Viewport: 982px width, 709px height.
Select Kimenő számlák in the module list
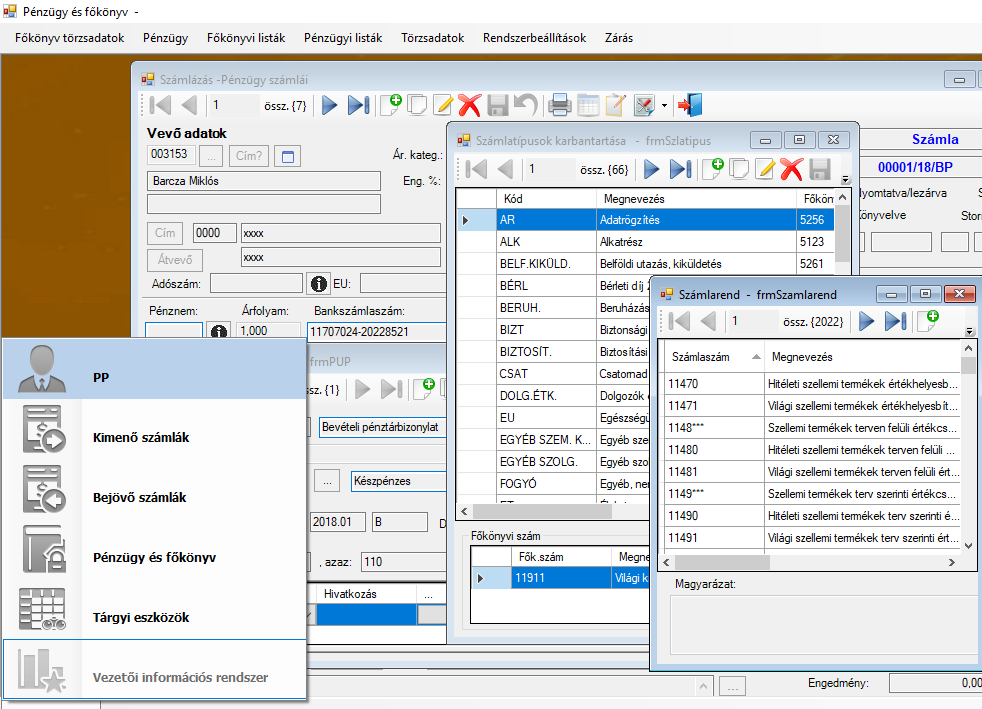[x=140, y=438]
